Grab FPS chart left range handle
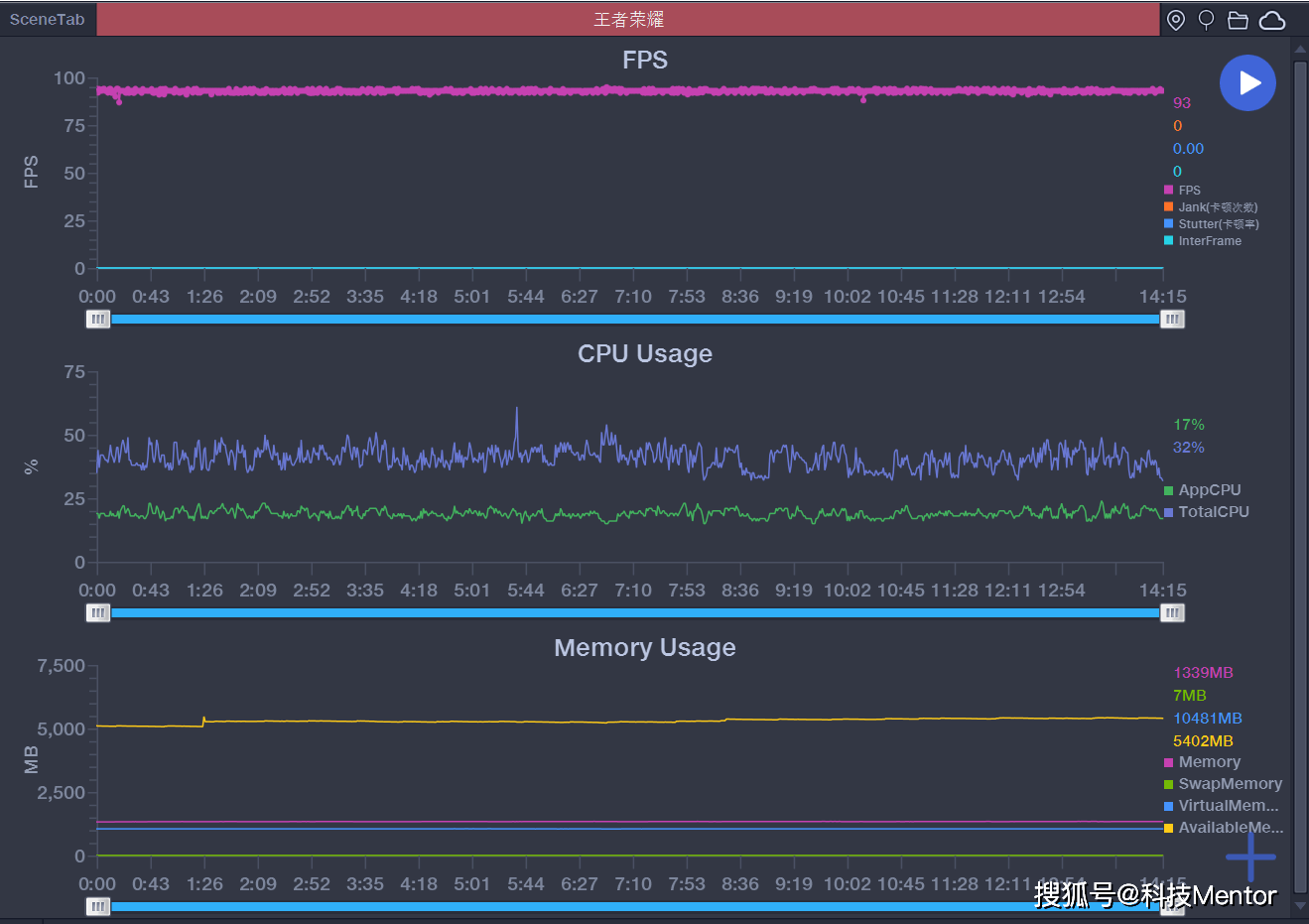 97,319
